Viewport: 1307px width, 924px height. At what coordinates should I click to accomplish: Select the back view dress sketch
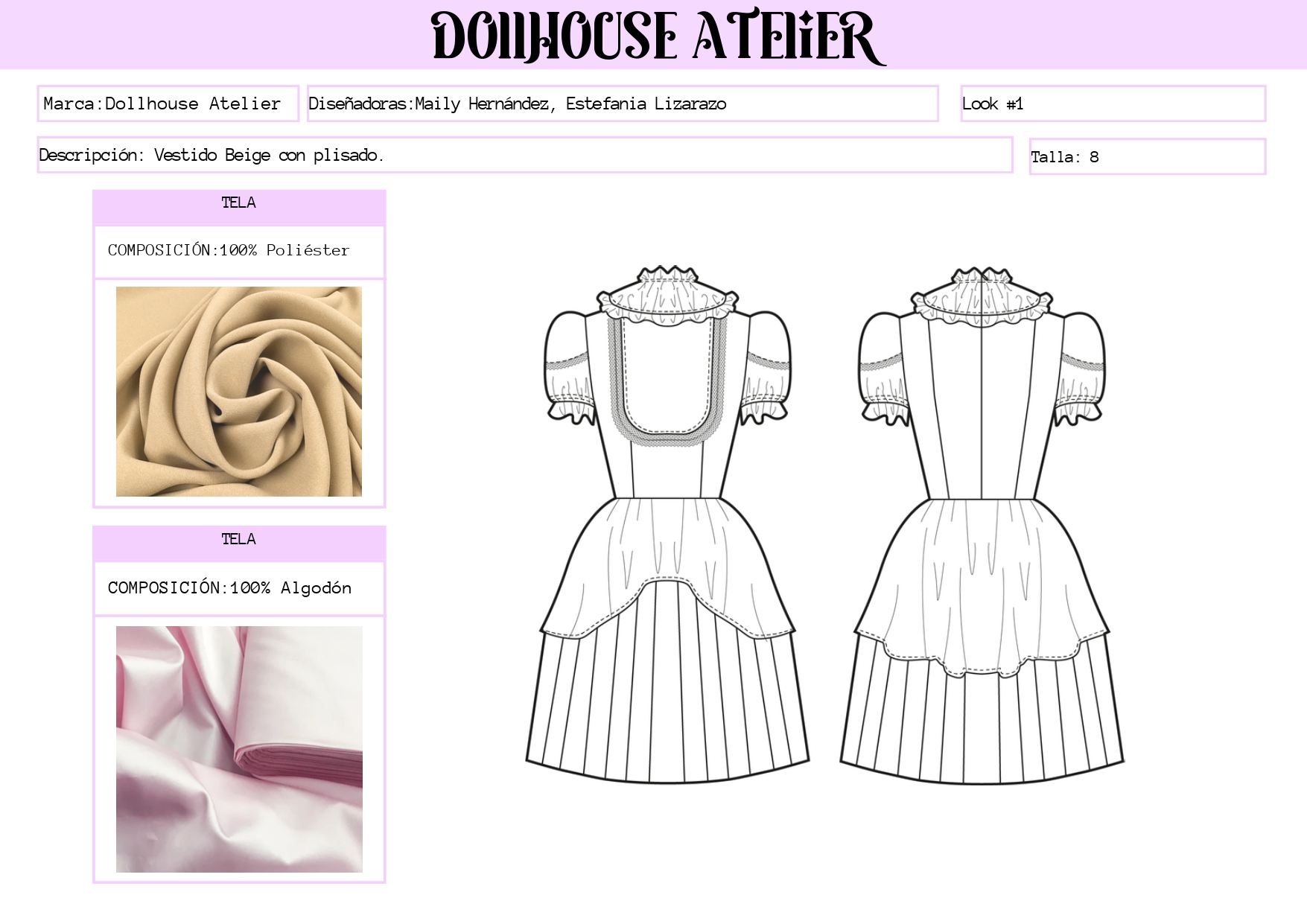982,525
